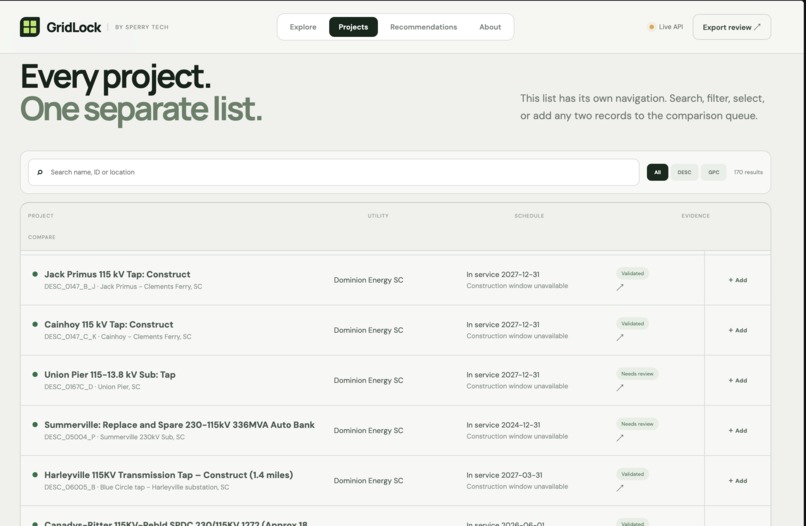Open evidence arrow for Harleyville row

pos(620,488)
